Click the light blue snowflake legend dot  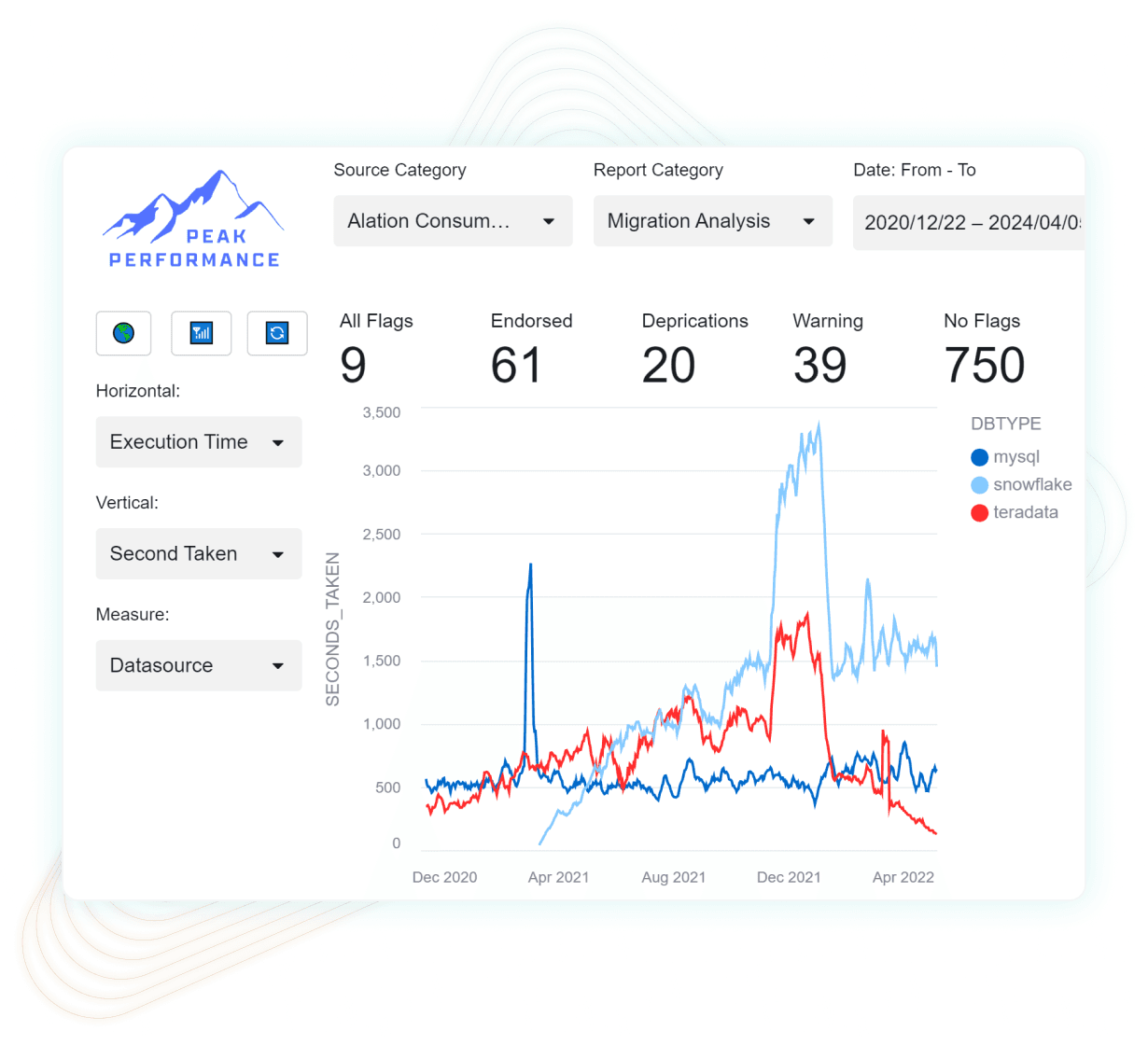pyautogui.click(x=979, y=484)
